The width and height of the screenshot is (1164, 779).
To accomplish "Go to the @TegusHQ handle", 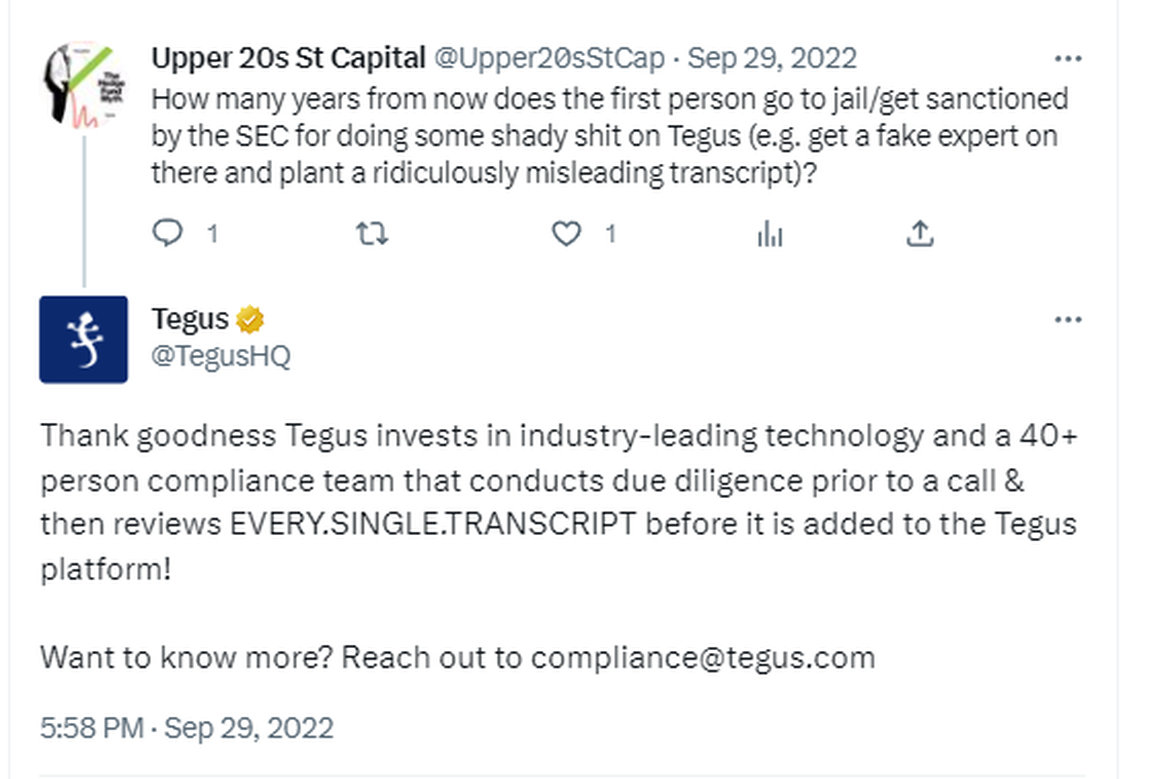I will pyautogui.click(x=221, y=355).
